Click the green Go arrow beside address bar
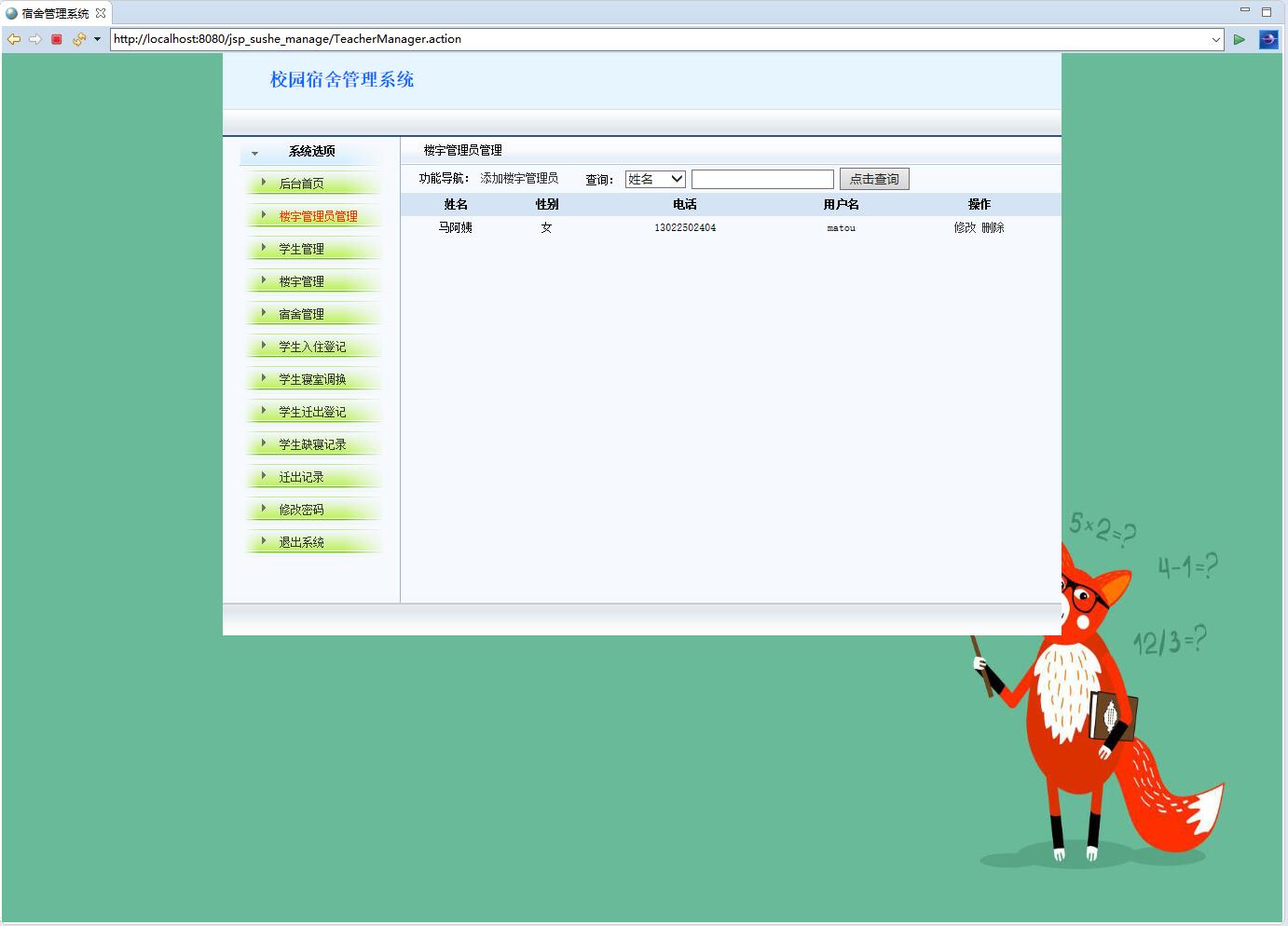Image resolution: width=1288 pixels, height=926 pixels. pyautogui.click(x=1240, y=39)
